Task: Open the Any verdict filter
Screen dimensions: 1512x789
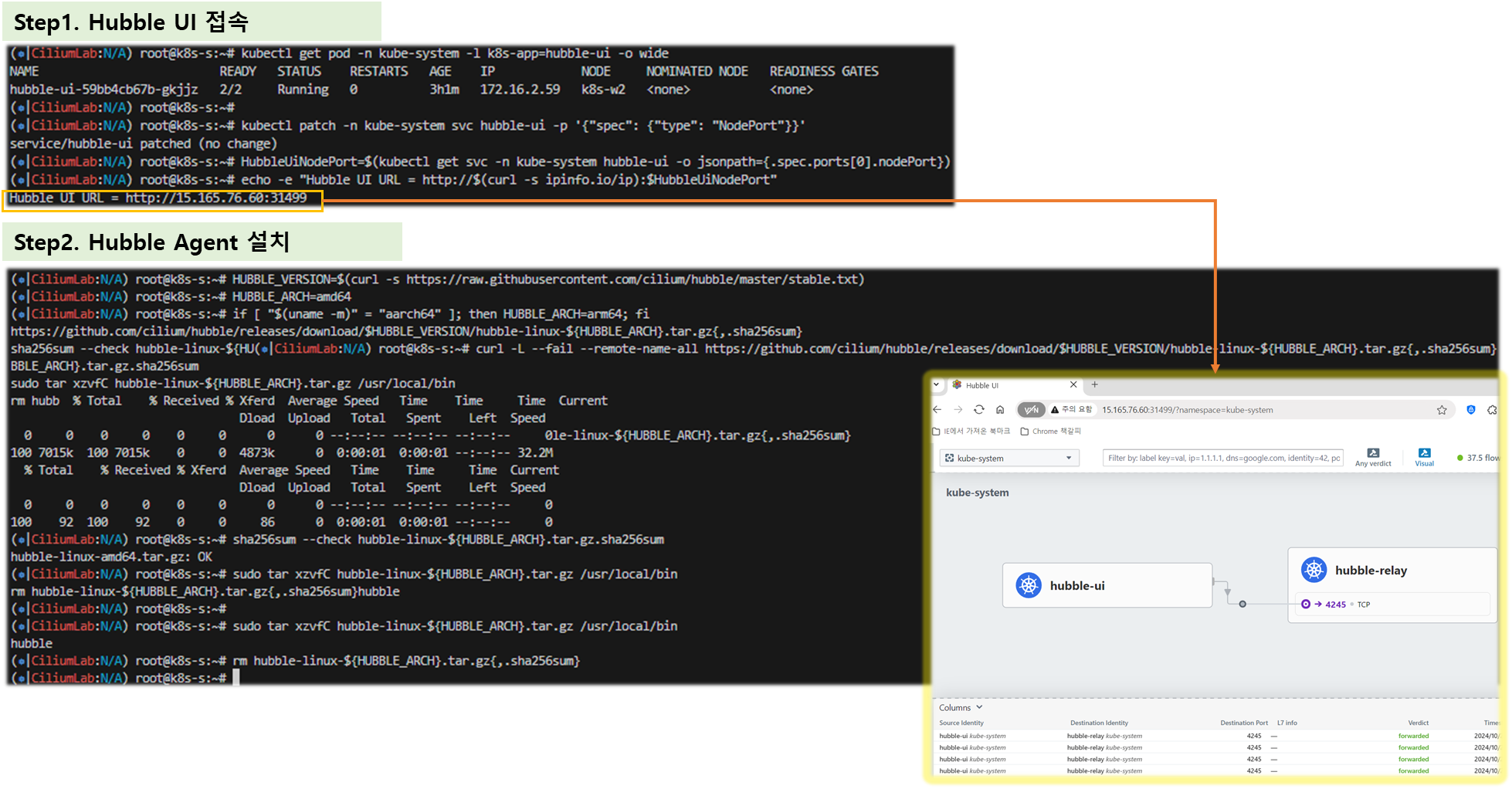Action: tap(1373, 457)
